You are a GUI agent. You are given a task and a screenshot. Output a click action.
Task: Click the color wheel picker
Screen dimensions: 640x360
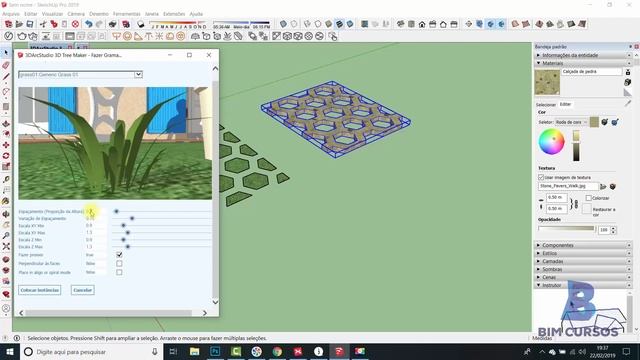tap(551, 142)
